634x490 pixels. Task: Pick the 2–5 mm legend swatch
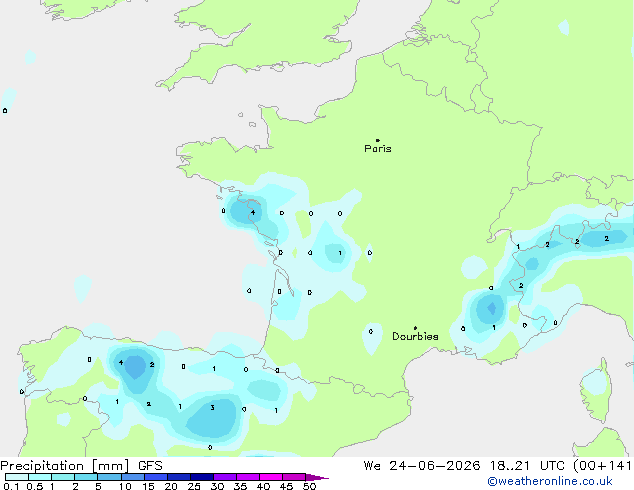[x=86, y=477]
